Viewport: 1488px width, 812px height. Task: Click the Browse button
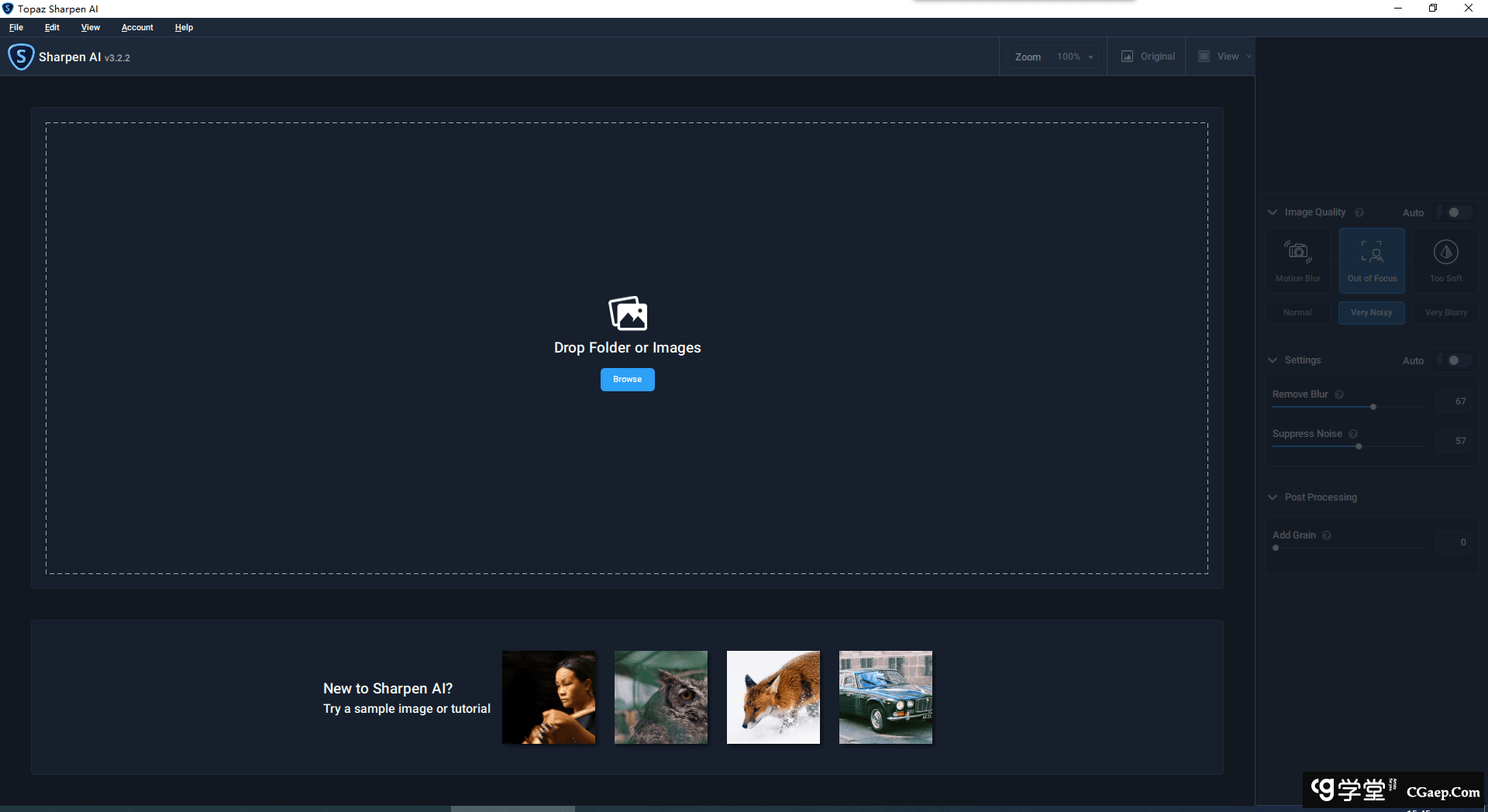tap(627, 380)
